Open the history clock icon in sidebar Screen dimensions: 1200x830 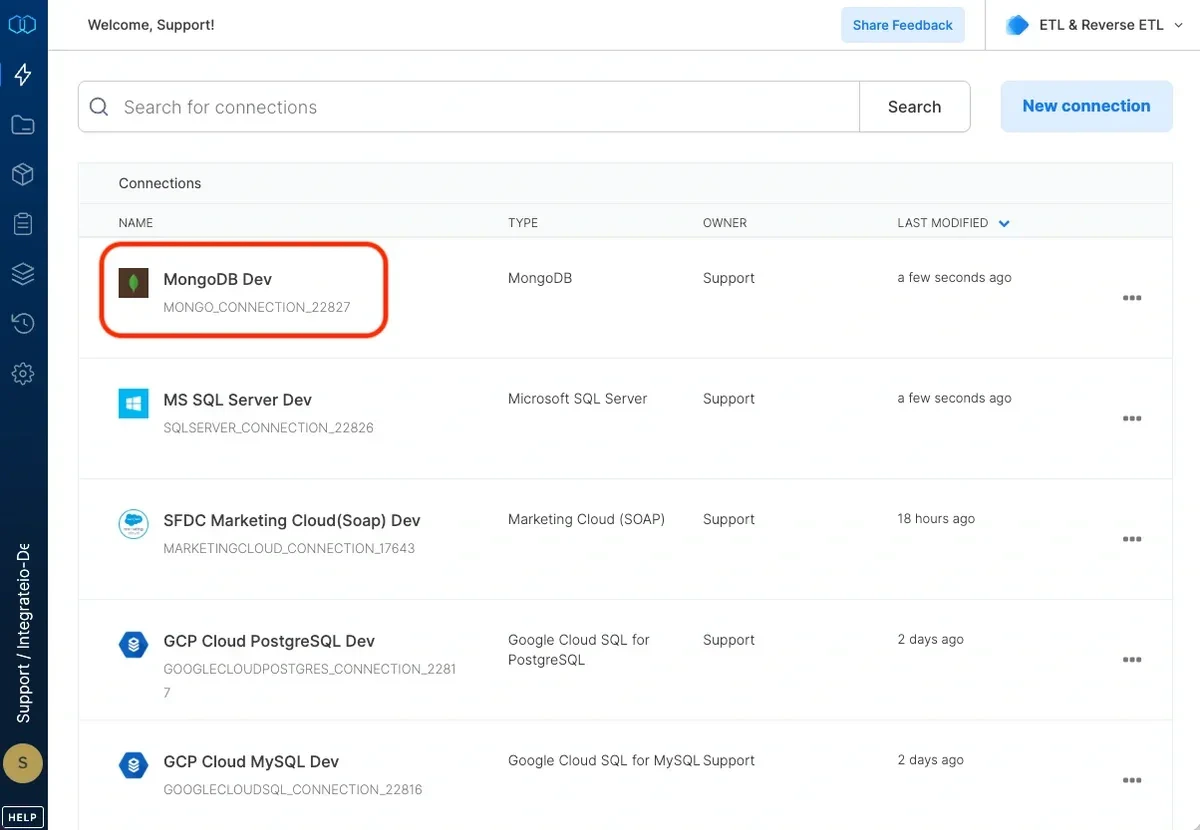pyautogui.click(x=23, y=323)
